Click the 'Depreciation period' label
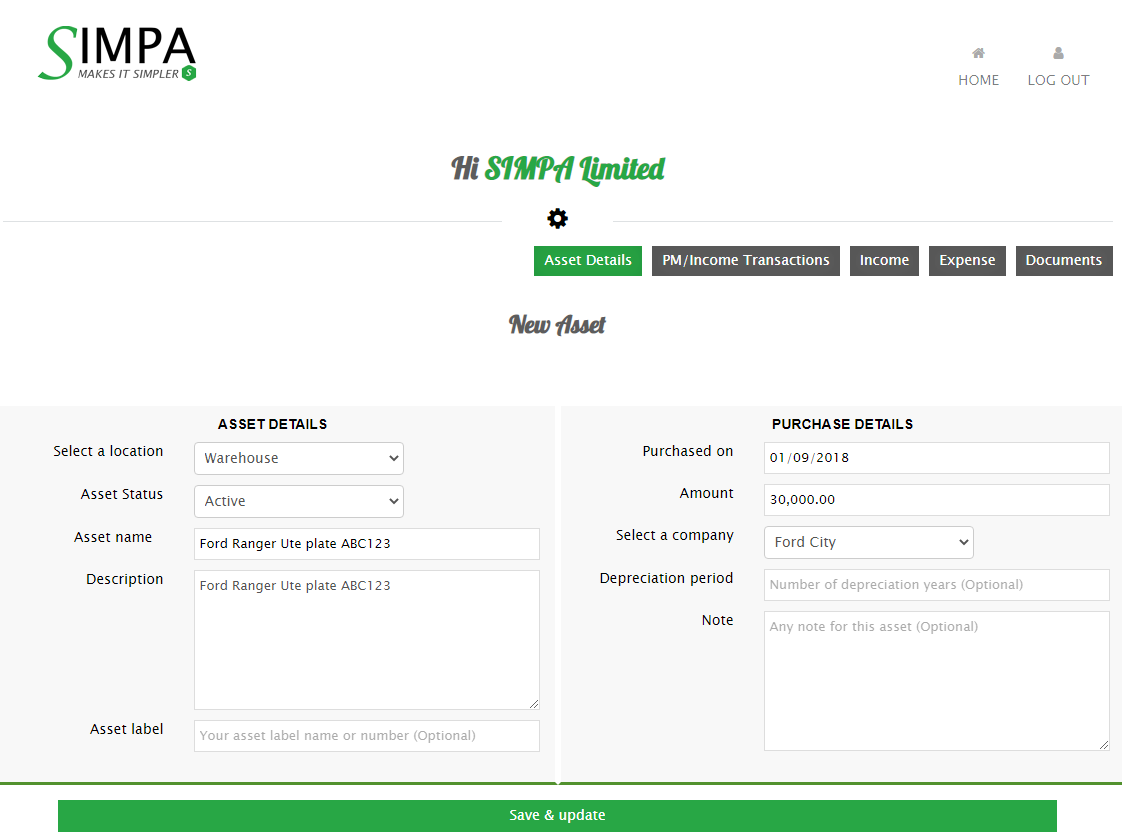 pos(666,578)
